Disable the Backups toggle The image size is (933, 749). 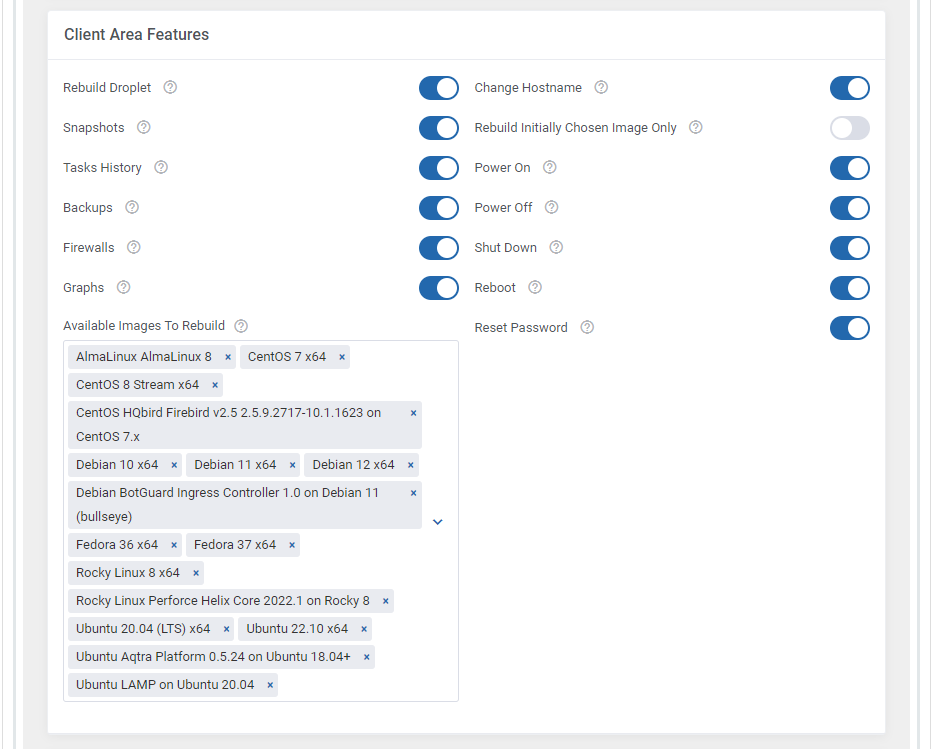click(439, 208)
